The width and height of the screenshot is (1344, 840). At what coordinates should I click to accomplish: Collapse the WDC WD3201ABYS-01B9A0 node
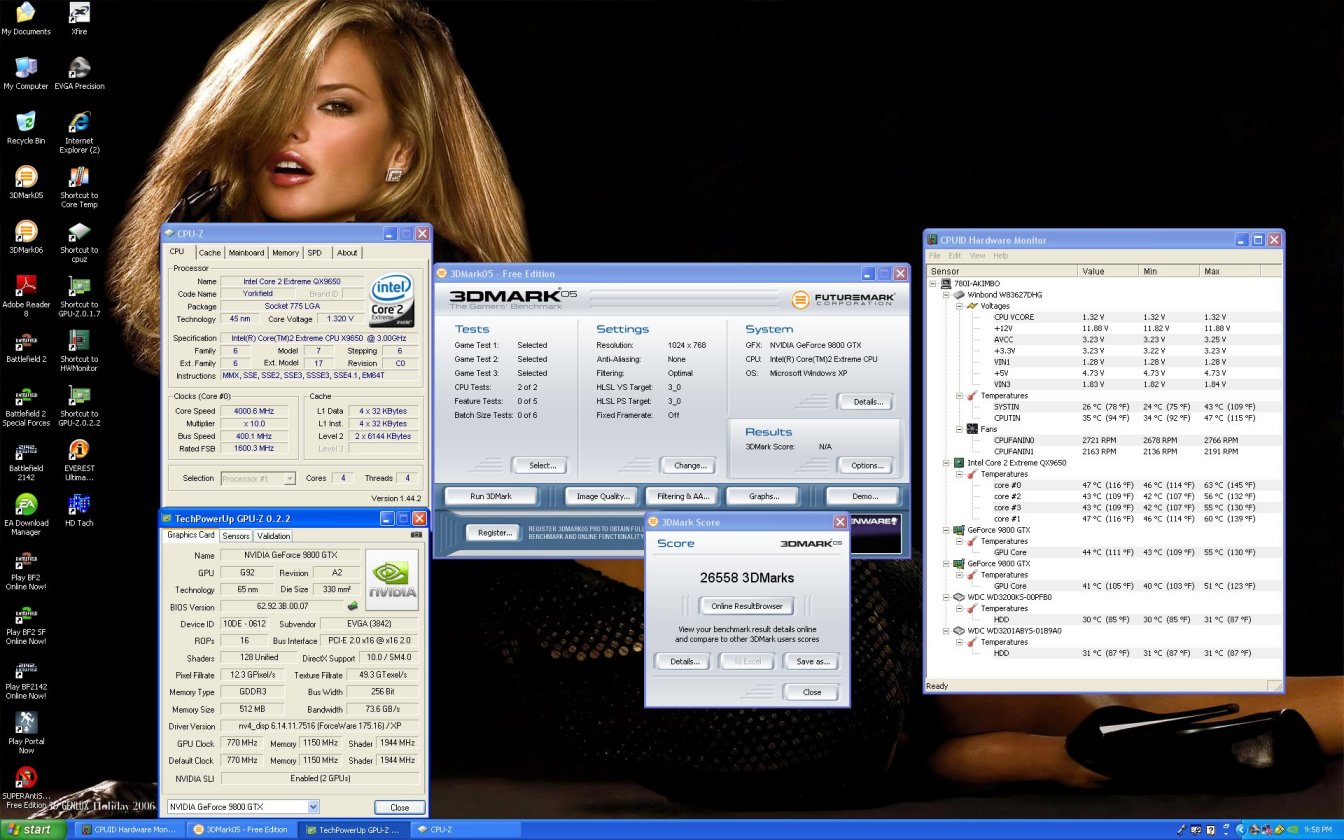[946, 631]
